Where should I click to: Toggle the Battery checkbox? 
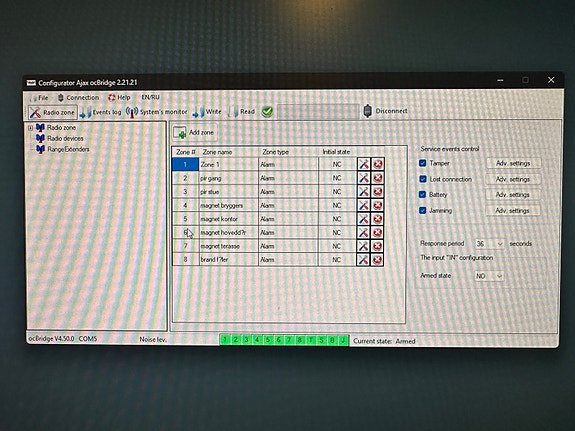[x=423, y=194]
